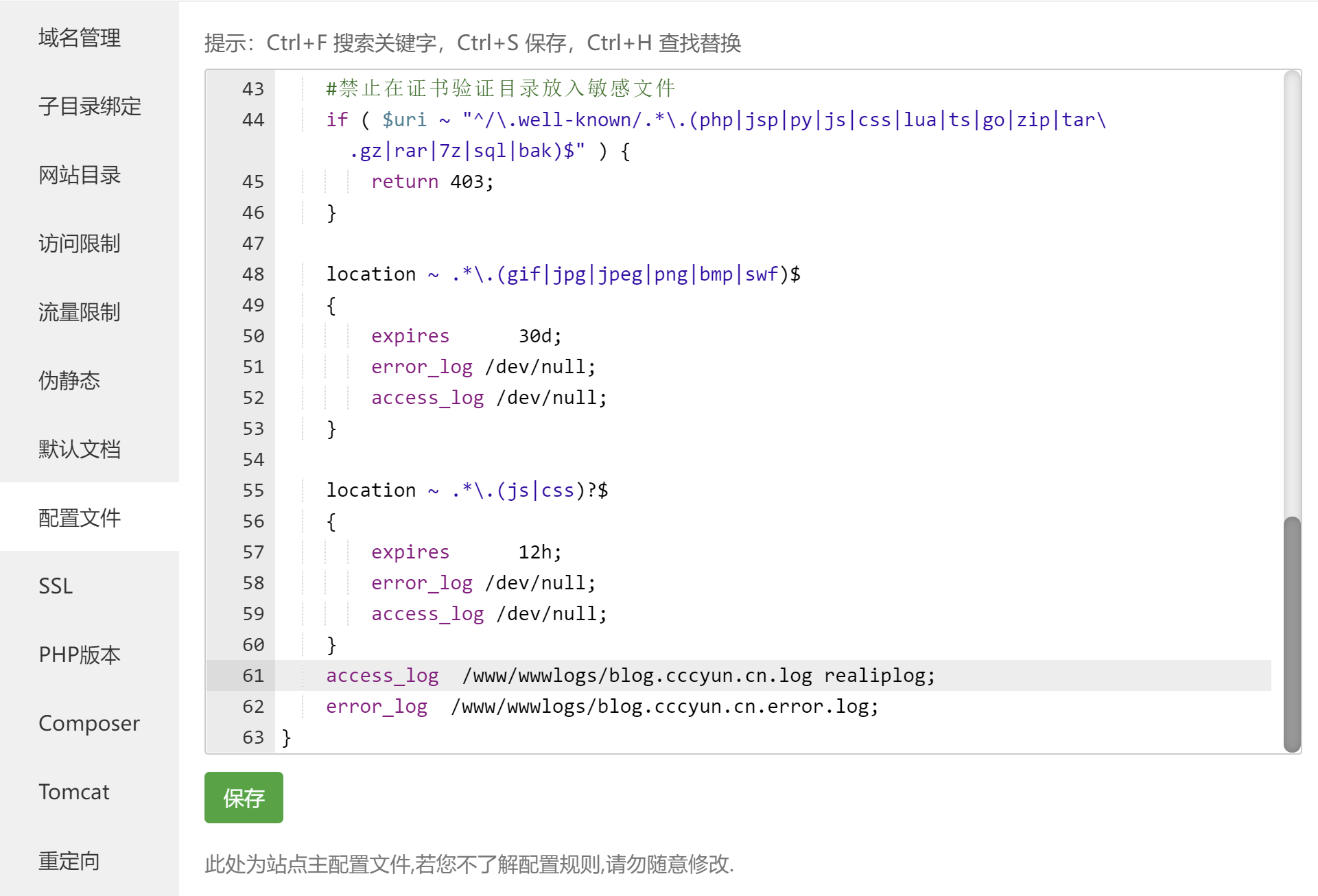Click on the return 403 line
This screenshot has width=1318, height=896.
click(432, 182)
